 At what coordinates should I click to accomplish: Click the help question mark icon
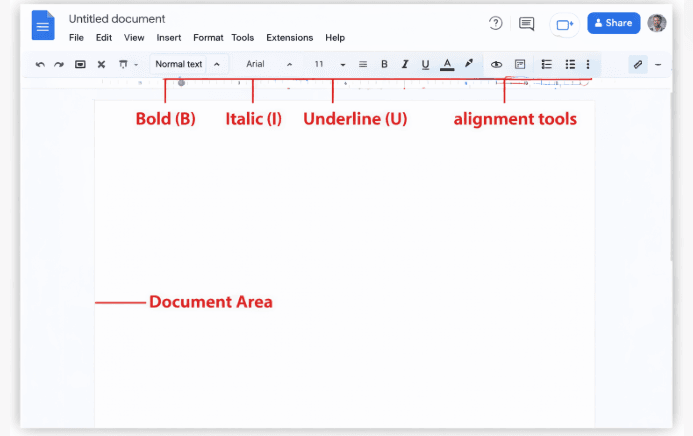[496, 23]
